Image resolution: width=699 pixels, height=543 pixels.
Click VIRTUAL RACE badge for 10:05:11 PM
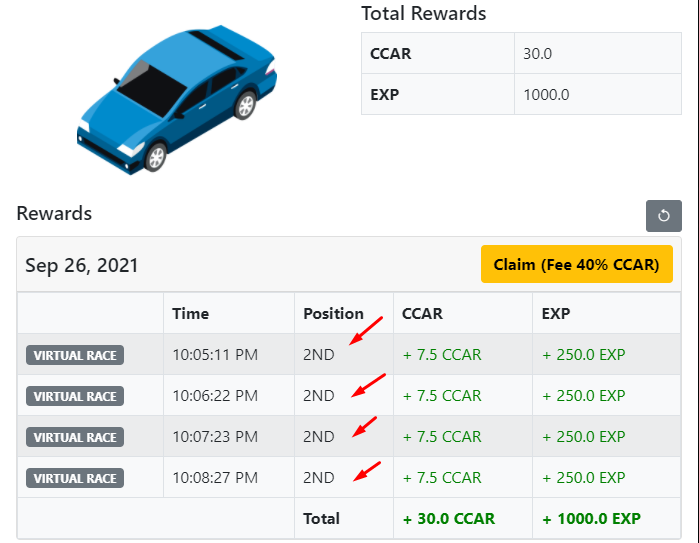click(75, 355)
